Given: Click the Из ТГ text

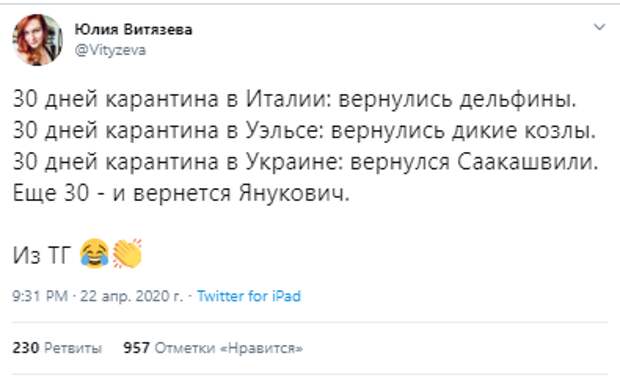Looking at the screenshot, I should point(42,255).
